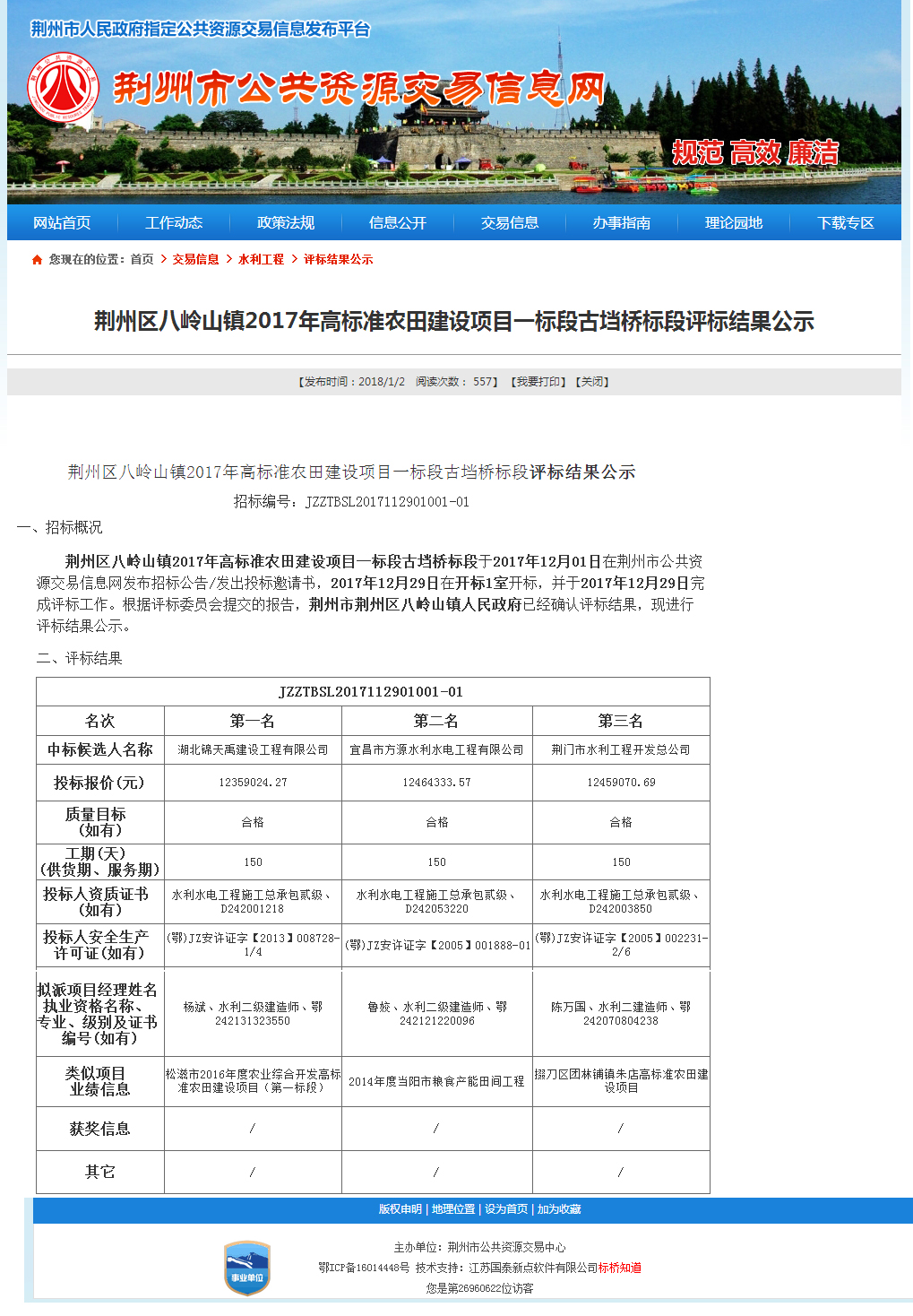Click the 关闭 close page link

click(592, 382)
